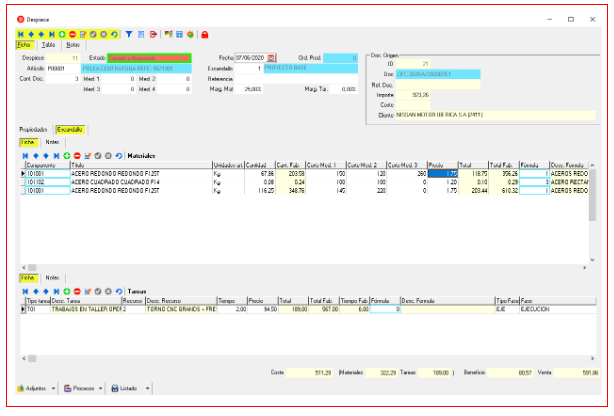
Task: Click the Desc. Tarea column header
Action: click(x=86, y=301)
